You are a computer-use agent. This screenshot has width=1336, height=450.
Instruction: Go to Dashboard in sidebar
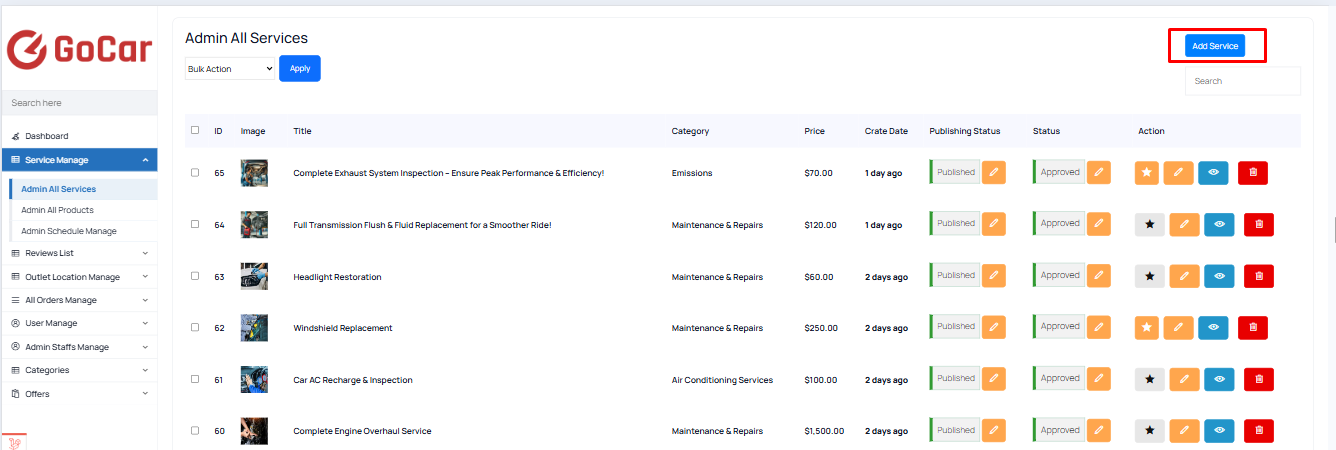tap(47, 136)
